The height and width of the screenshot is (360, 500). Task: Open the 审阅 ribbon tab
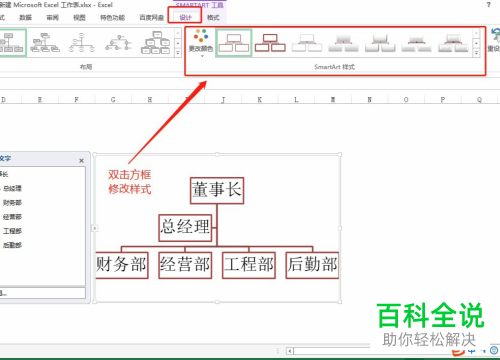coord(53,17)
